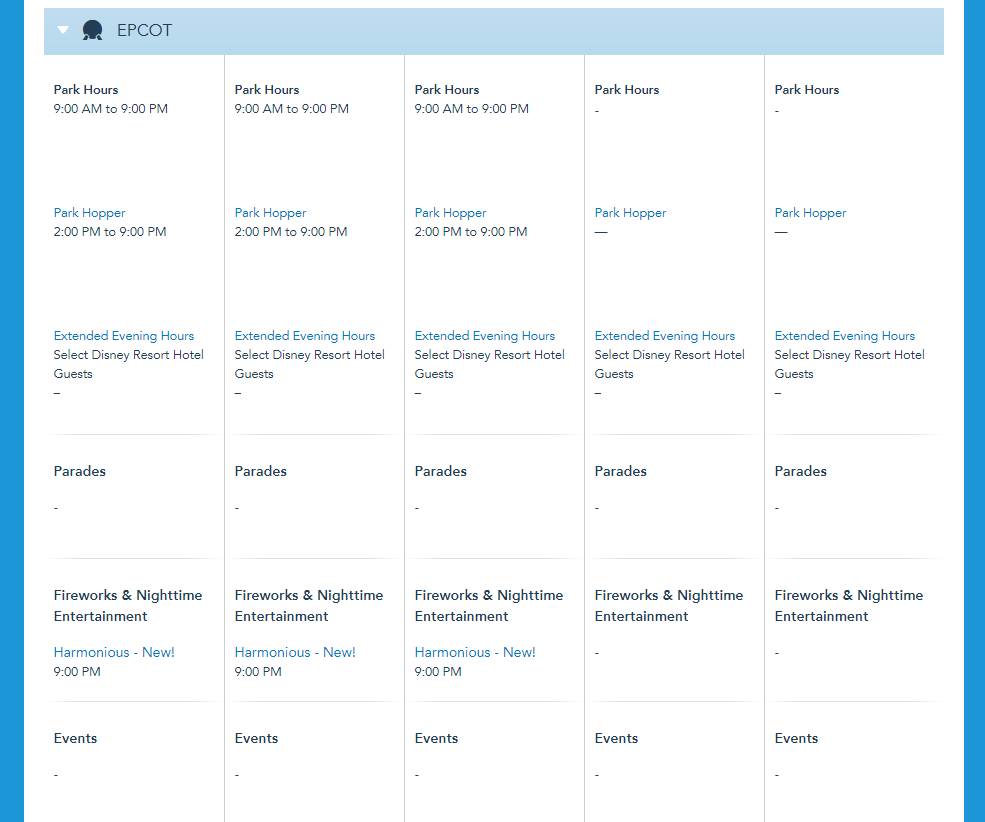Open Harmonious - New! link in third column
985x822 pixels.
[475, 652]
